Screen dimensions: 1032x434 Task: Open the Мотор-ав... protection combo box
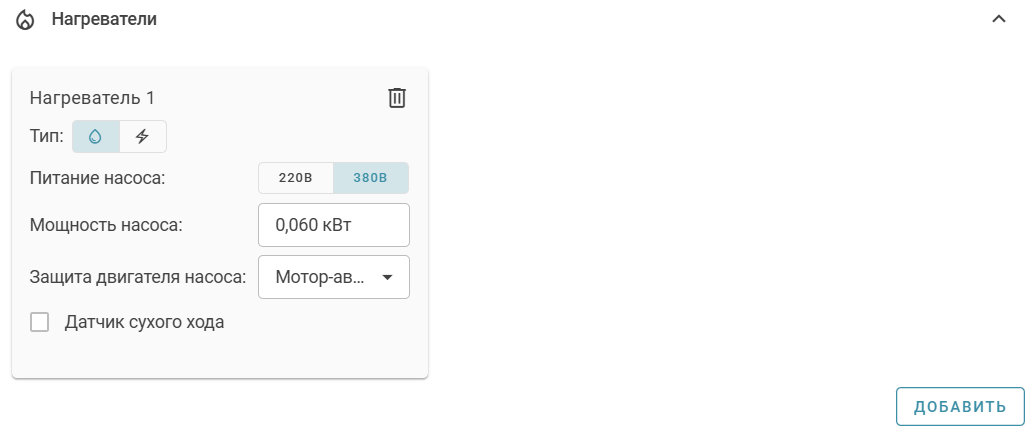(x=322, y=277)
